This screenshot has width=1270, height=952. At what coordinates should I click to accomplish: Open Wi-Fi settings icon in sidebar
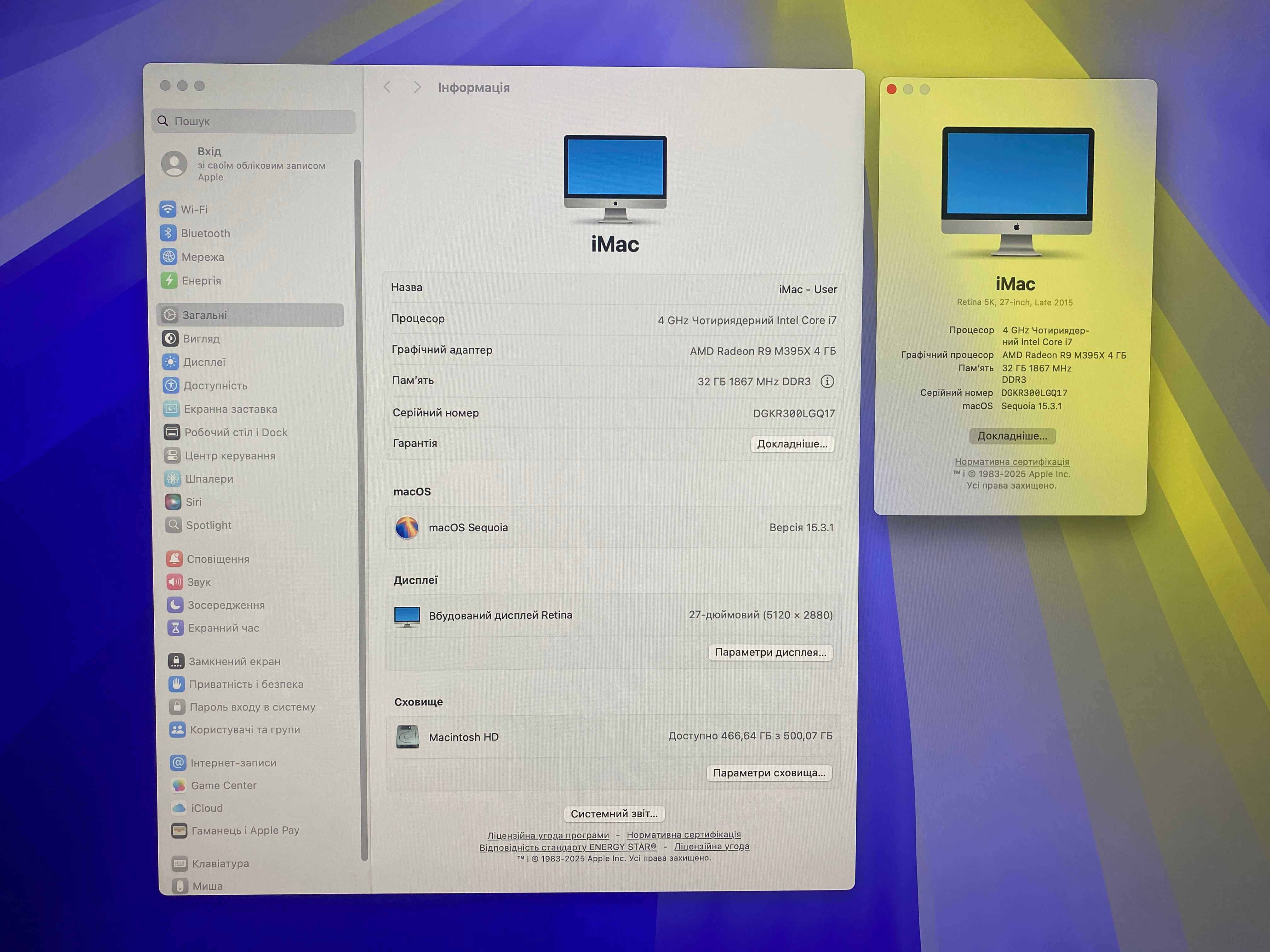click(168, 209)
